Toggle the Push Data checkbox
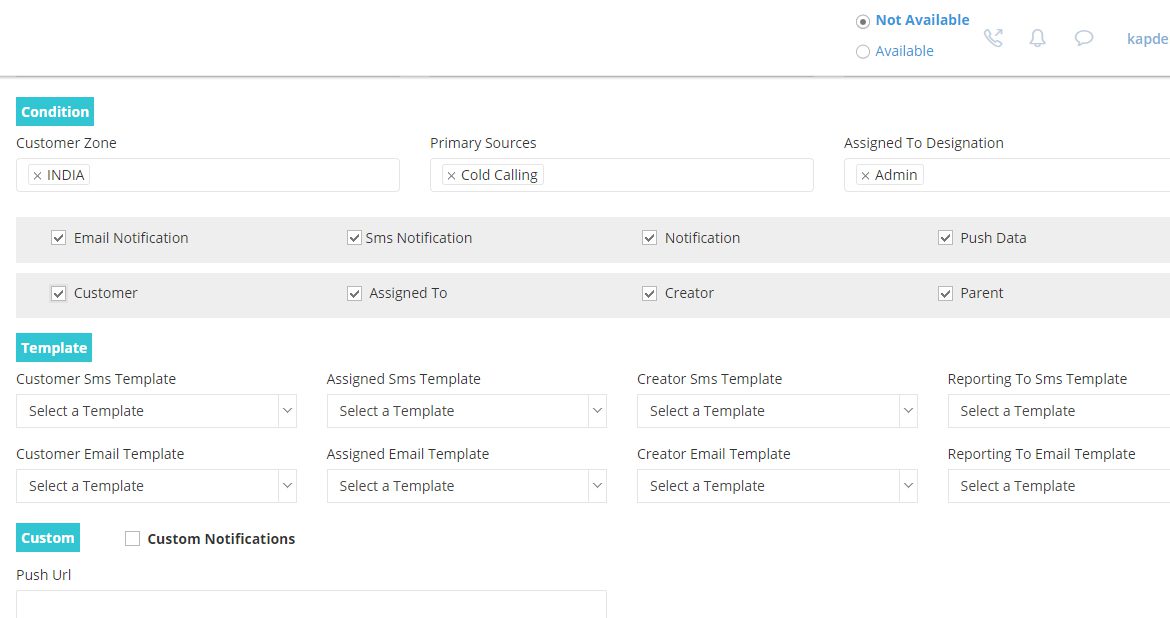1170x618 pixels. (945, 237)
